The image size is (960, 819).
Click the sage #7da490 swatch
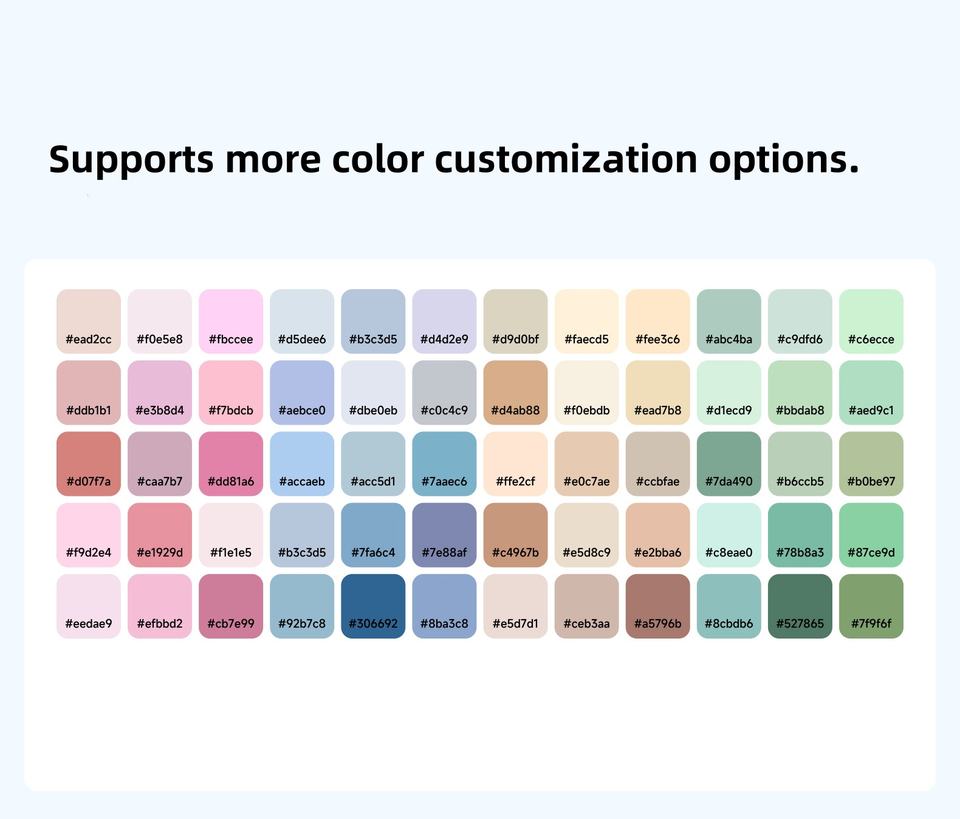[728, 463]
